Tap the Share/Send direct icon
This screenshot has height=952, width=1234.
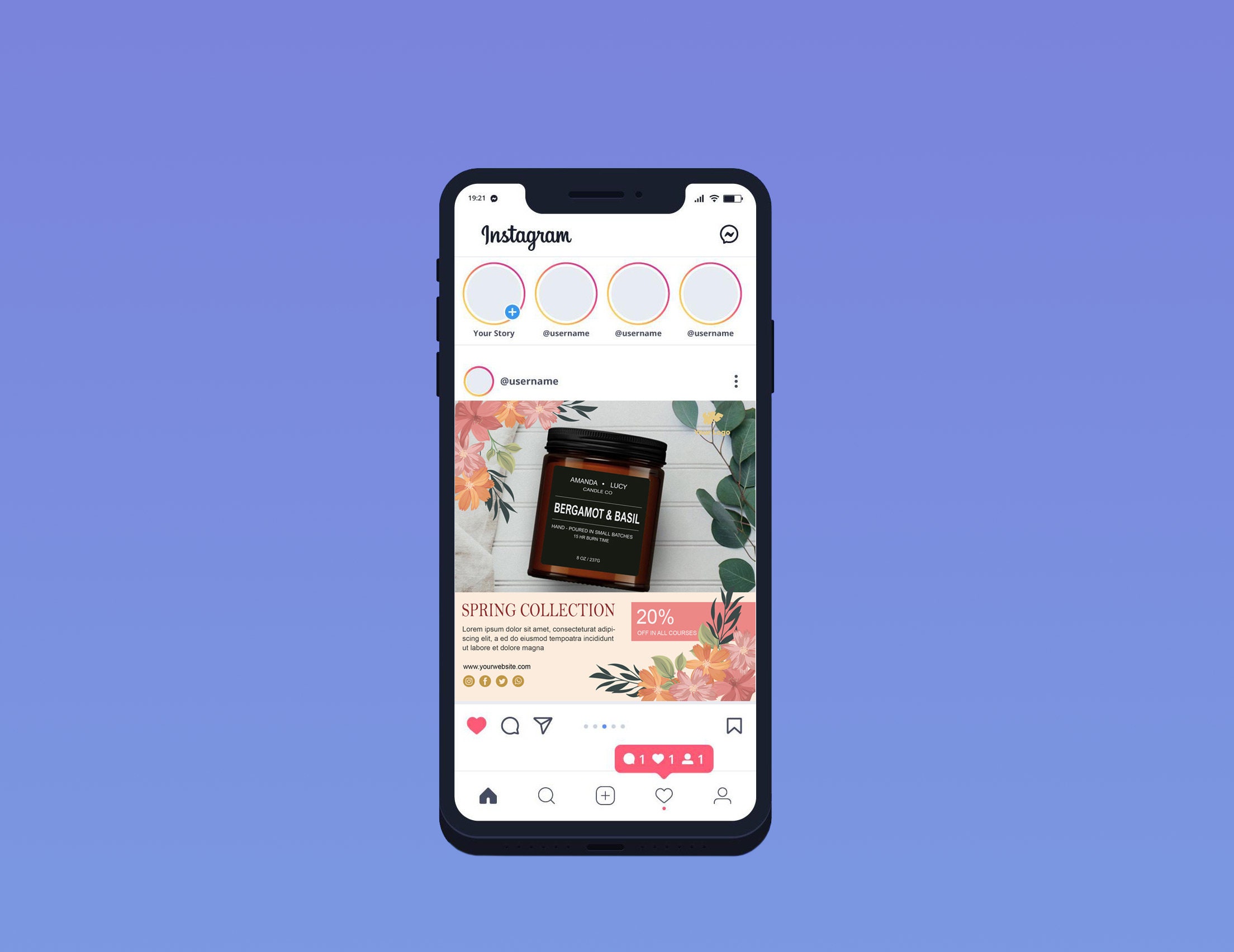coord(544,726)
